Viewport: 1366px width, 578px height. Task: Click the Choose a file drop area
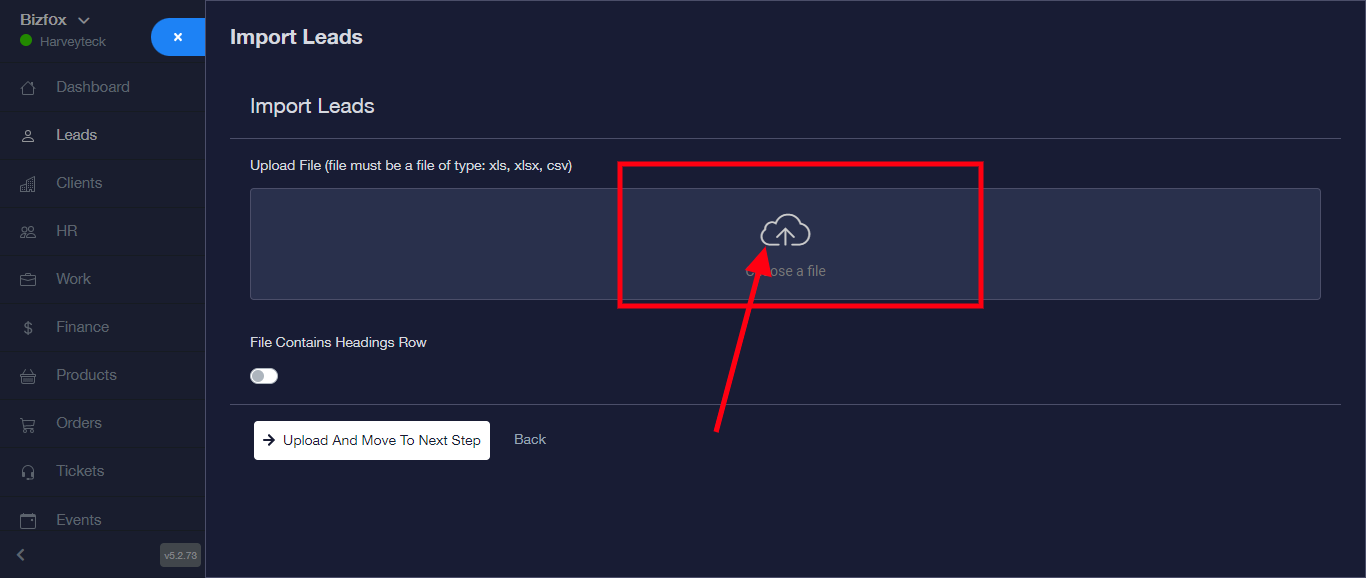coord(785,244)
